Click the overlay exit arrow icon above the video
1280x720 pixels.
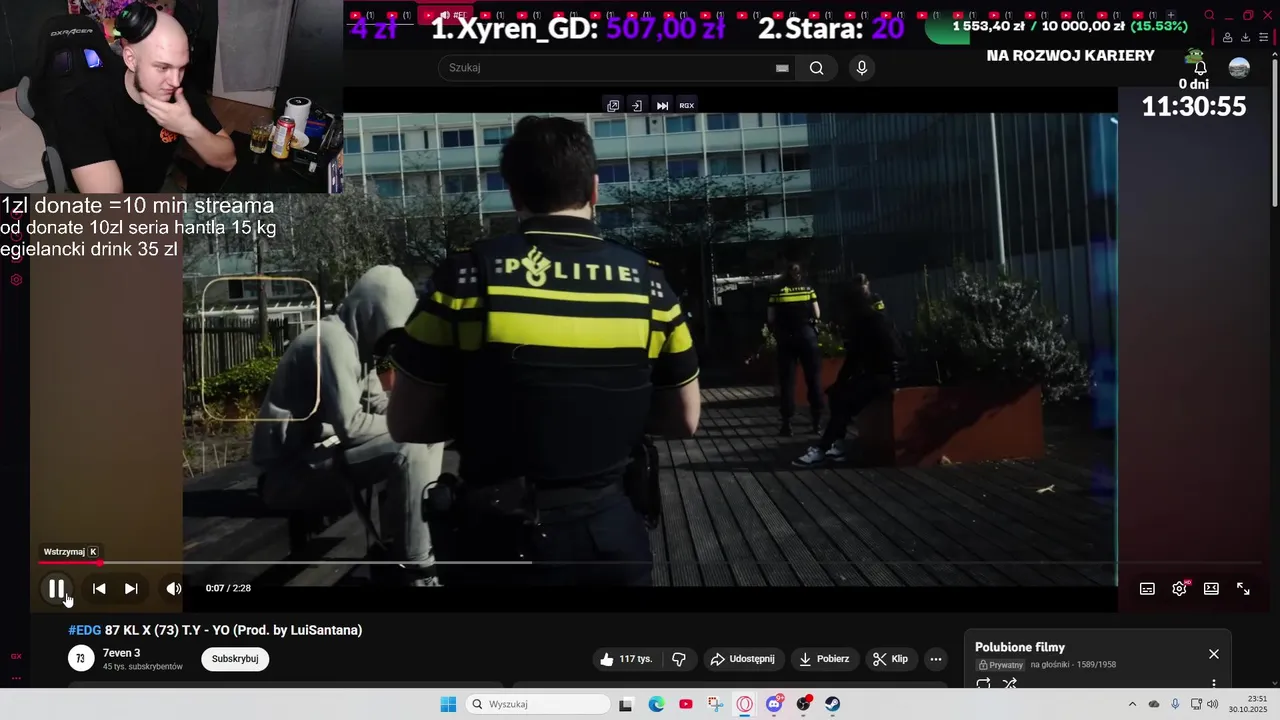[x=637, y=105]
